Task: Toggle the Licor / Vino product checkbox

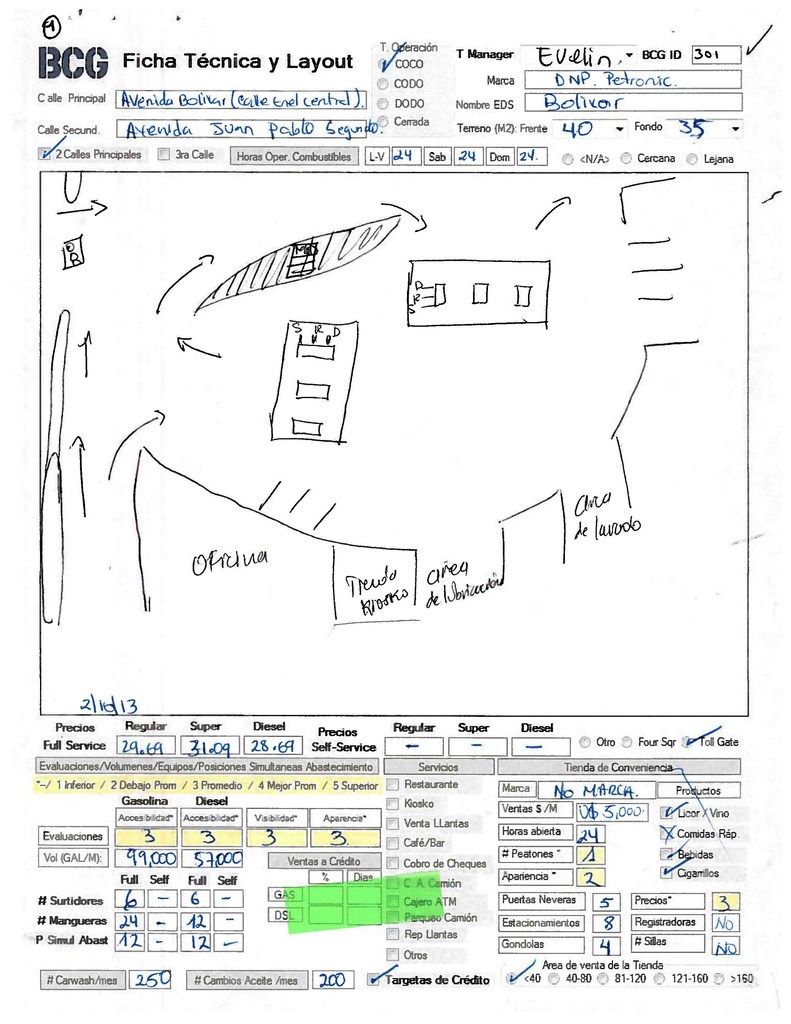Action: 667,813
